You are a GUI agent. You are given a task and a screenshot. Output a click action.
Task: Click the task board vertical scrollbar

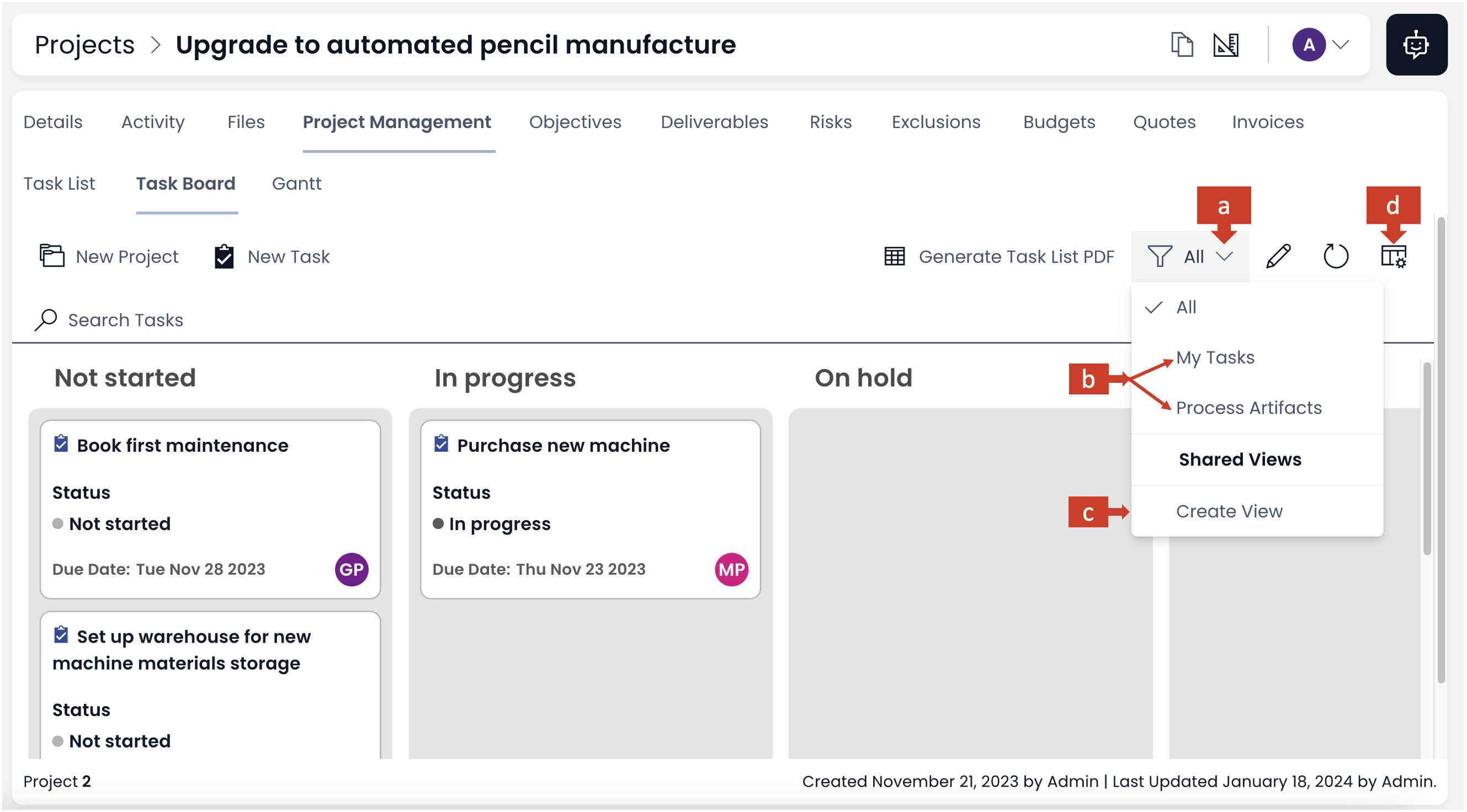pos(1426,457)
